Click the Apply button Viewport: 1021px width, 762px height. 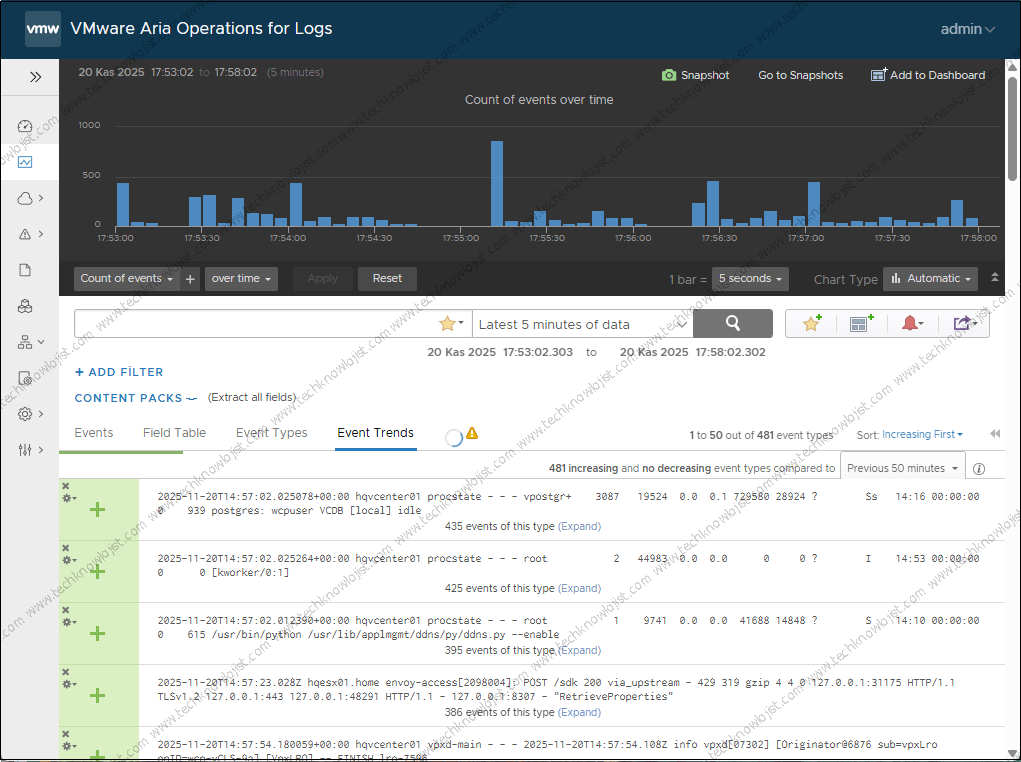(x=322, y=279)
